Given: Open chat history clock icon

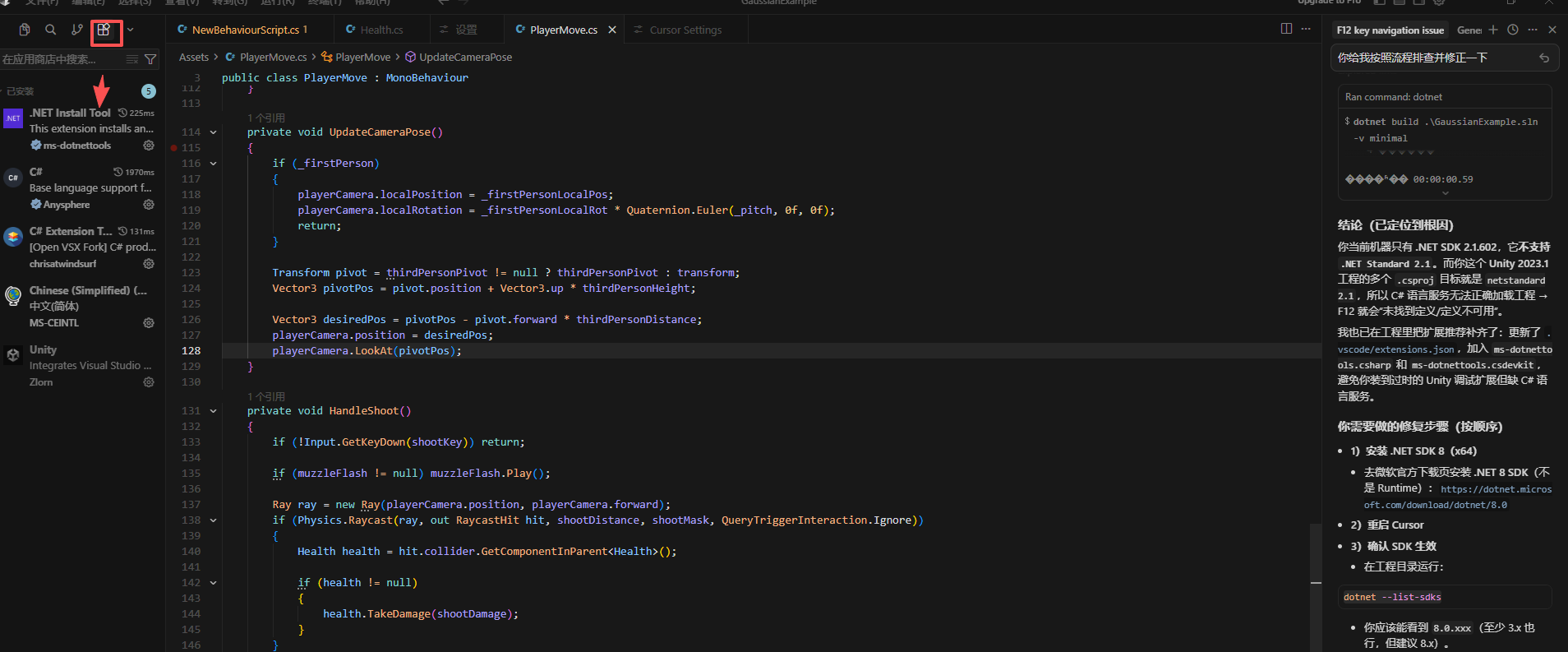Looking at the screenshot, I should tap(1513, 30).
